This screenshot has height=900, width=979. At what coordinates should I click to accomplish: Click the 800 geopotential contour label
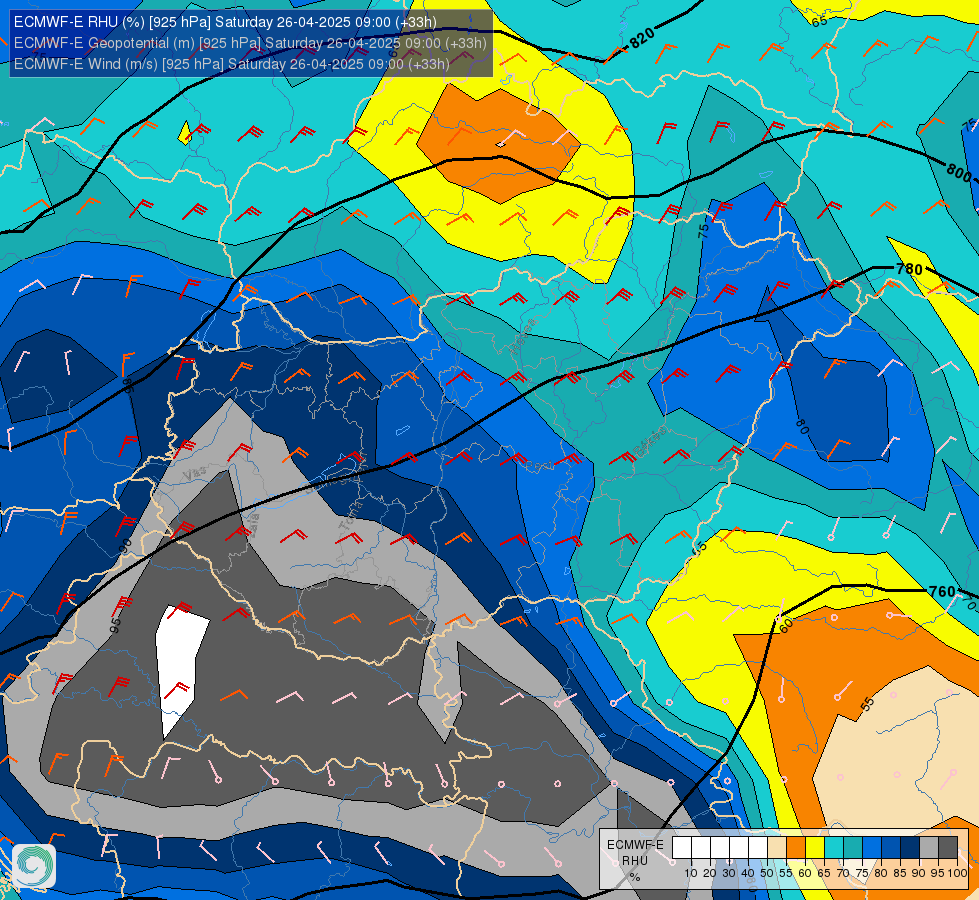coord(958,171)
